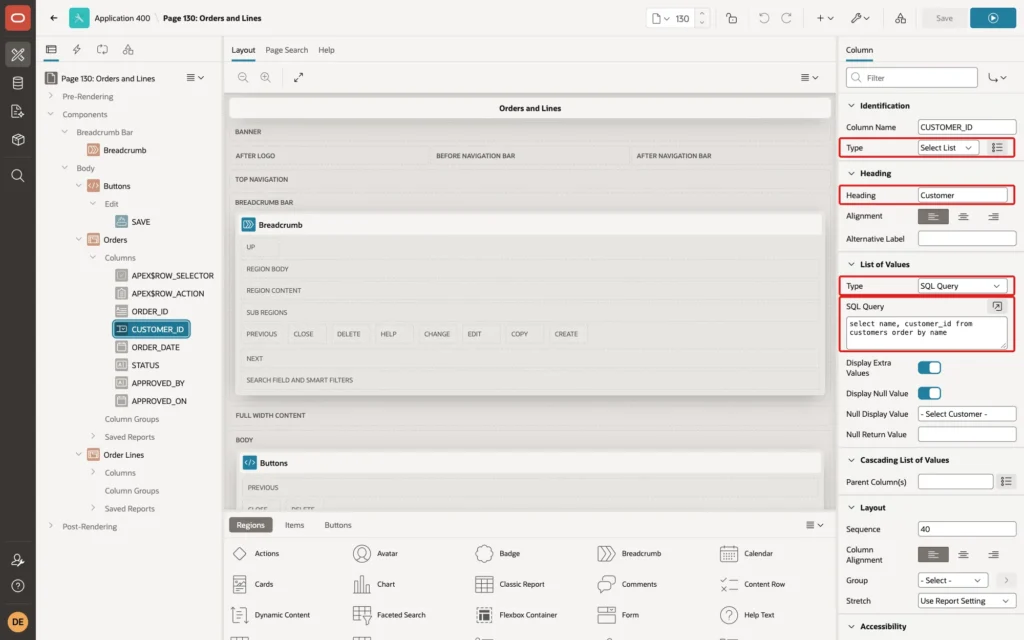Toggle Display Null Value switch
The height and width of the screenshot is (640, 1024).
coord(929,393)
